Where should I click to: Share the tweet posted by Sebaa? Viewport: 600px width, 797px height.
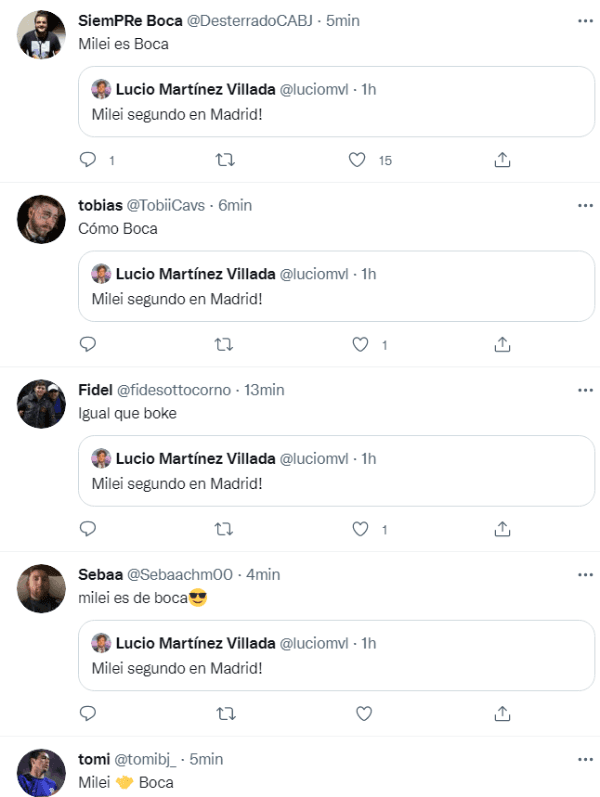pos(503,714)
